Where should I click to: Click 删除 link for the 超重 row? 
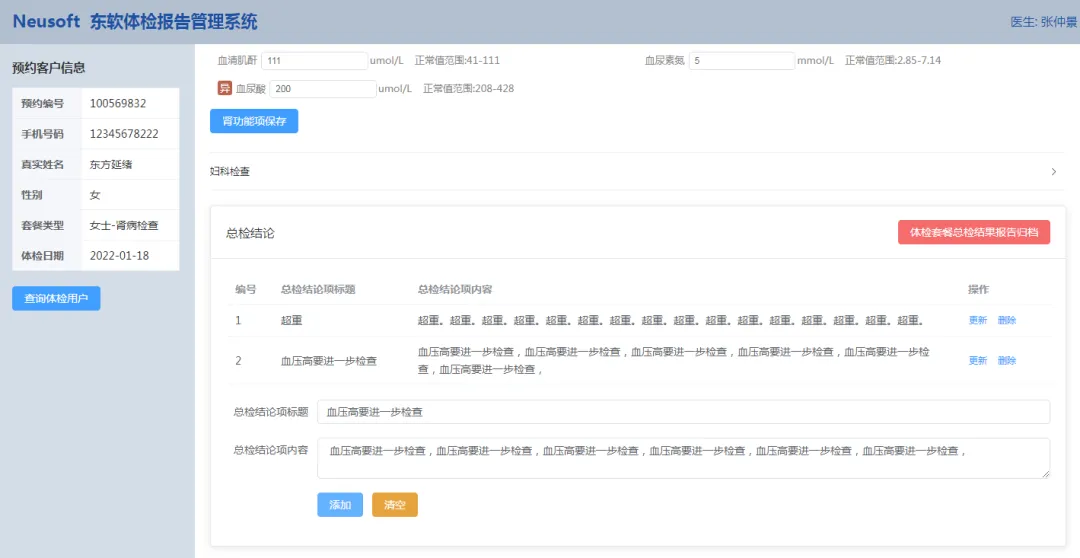[x=1007, y=321]
